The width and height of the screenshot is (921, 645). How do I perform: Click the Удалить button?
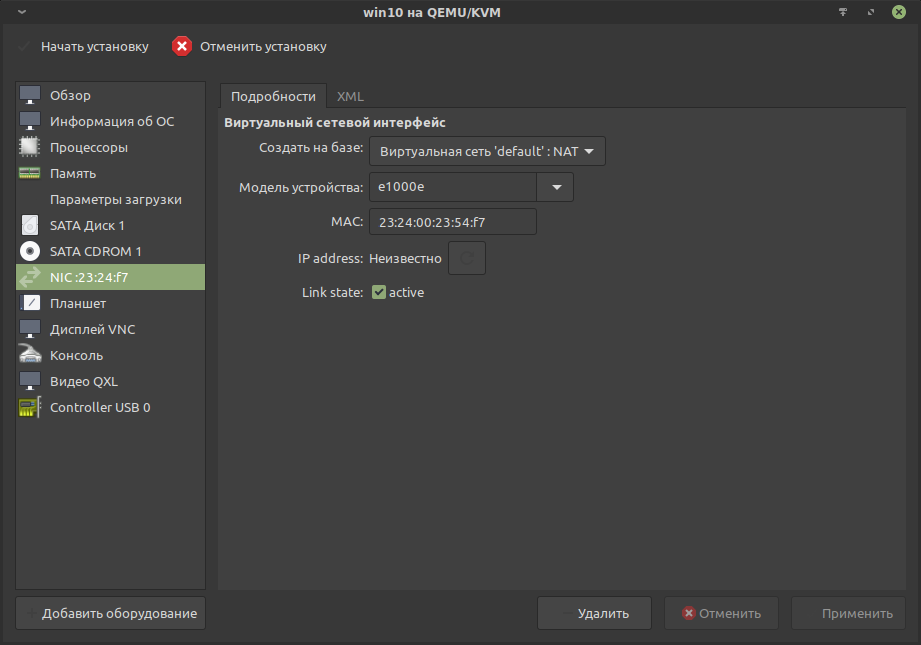[x=594, y=613]
